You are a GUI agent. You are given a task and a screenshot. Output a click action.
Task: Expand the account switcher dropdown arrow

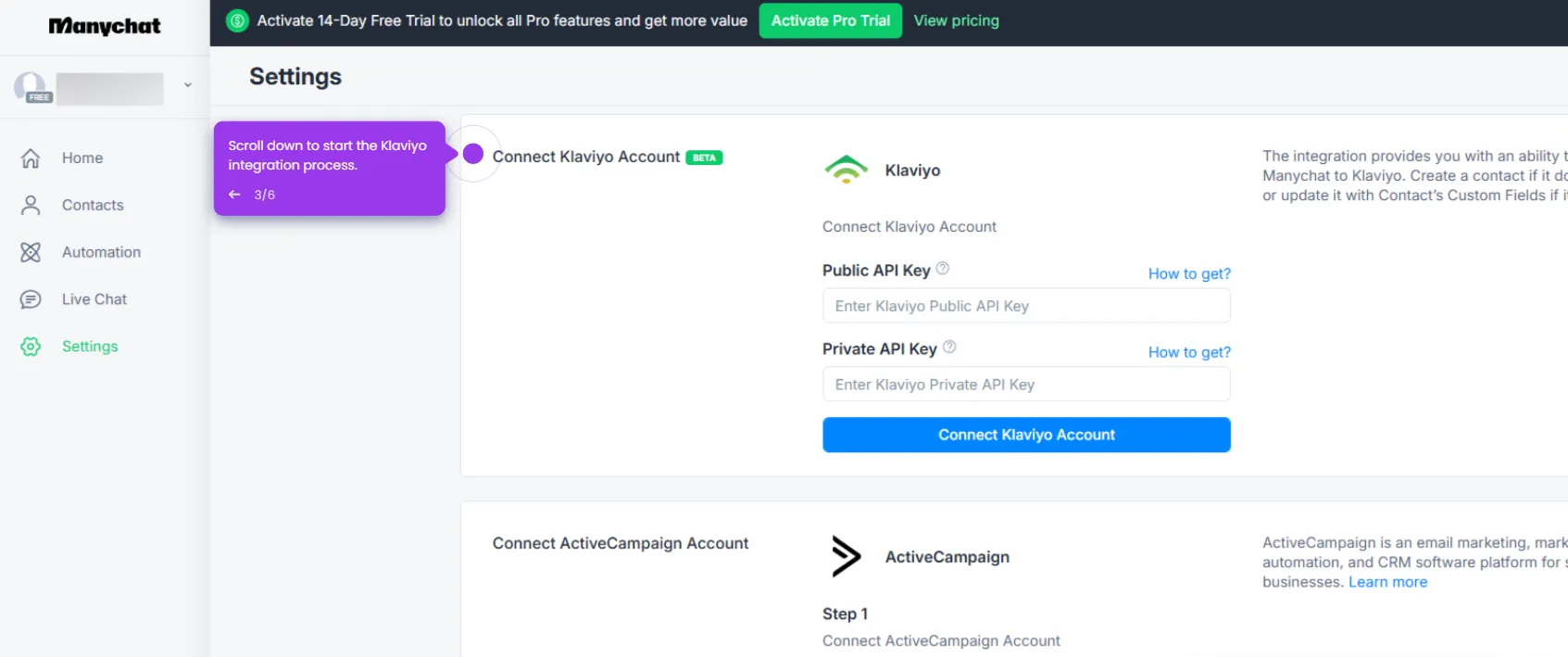click(188, 85)
